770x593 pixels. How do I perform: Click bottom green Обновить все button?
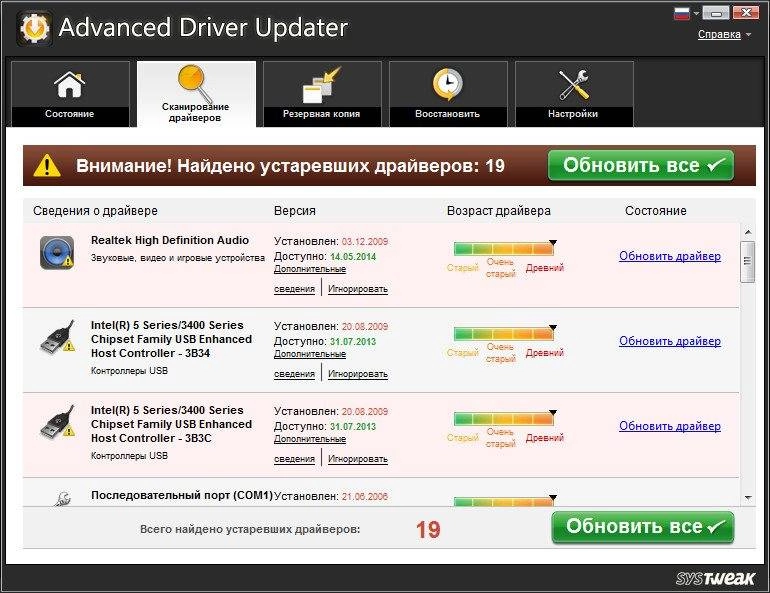coord(643,527)
